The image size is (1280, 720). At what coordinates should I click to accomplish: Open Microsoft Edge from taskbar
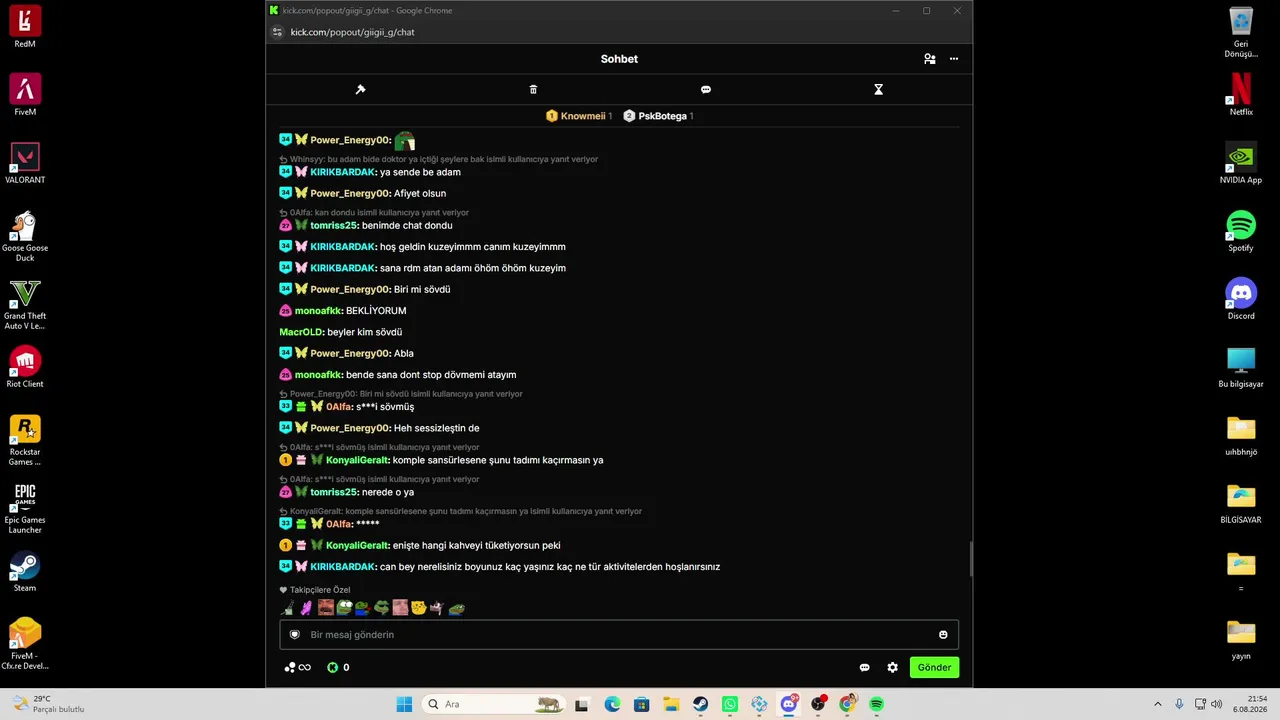point(612,704)
